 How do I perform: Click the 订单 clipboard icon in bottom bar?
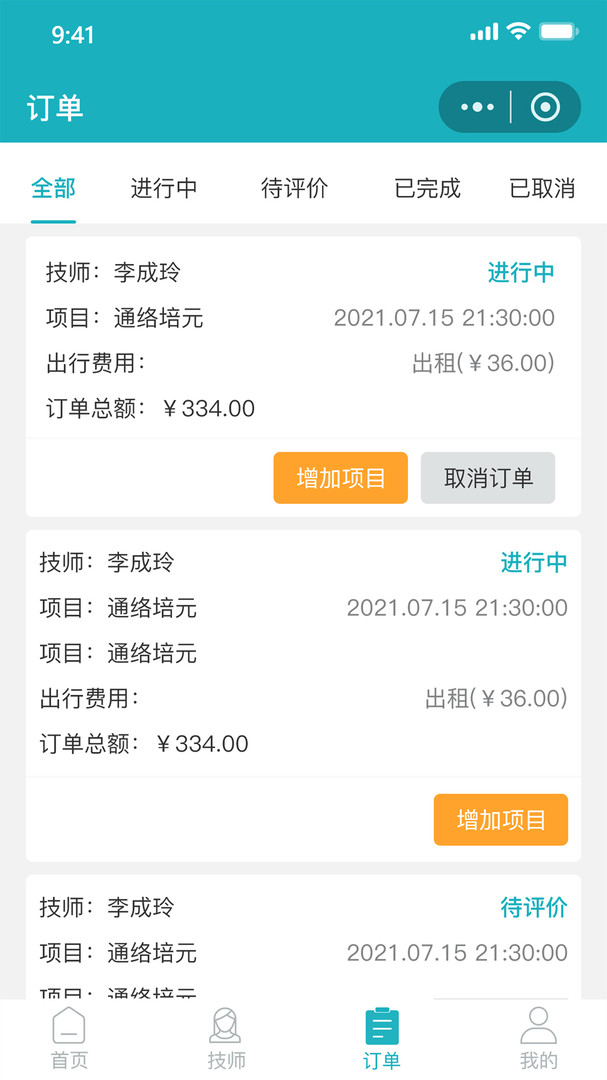click(x=380, y=1037)
